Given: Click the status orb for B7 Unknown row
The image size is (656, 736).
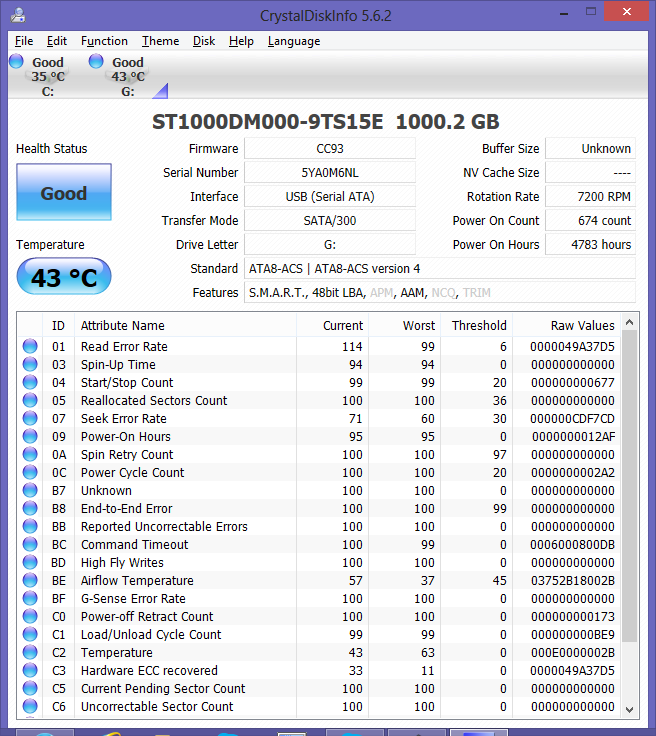Looking at the screenshot, I should [30, 490].
